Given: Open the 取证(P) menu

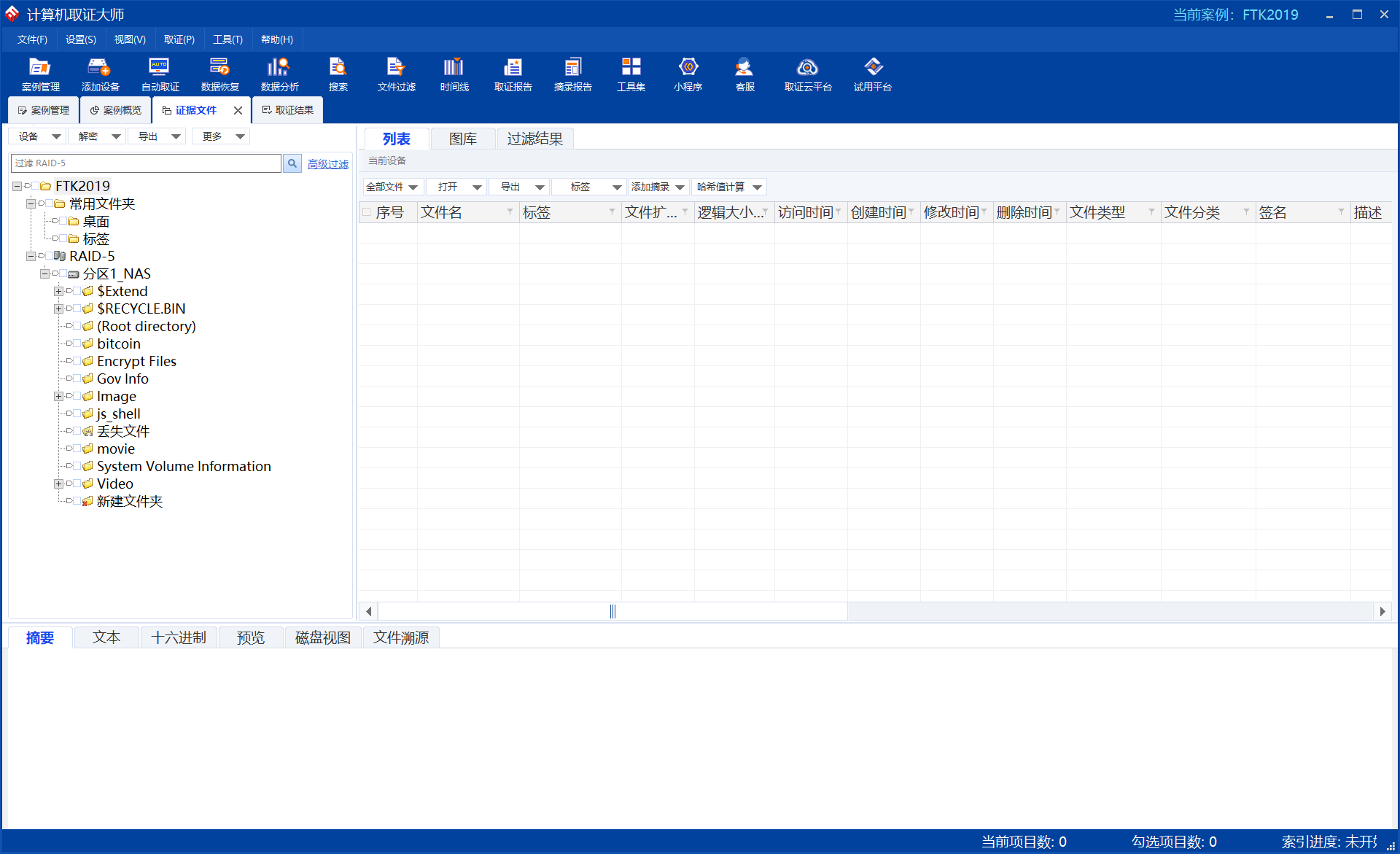Looking at the screenshot, I should 179,39.
